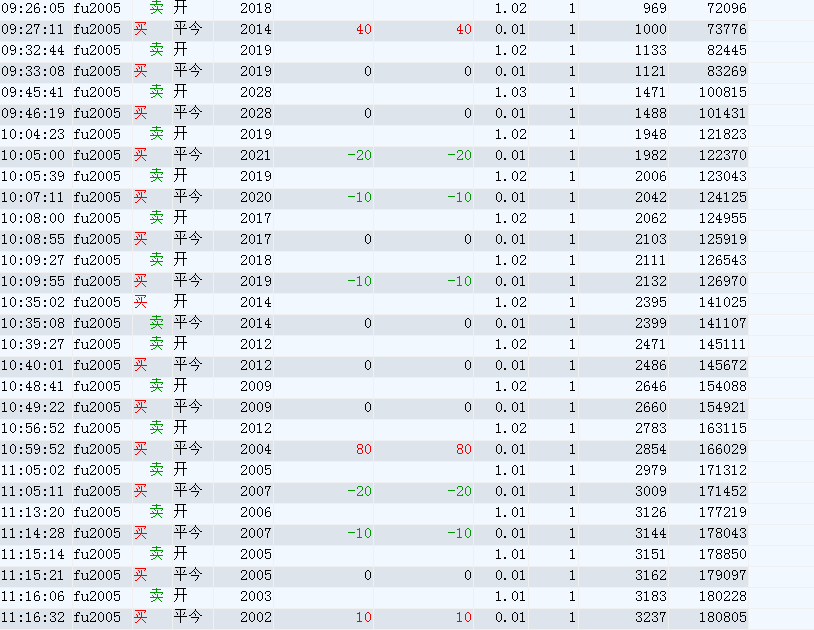Click trade number 141107

click(x=725, y=323)
